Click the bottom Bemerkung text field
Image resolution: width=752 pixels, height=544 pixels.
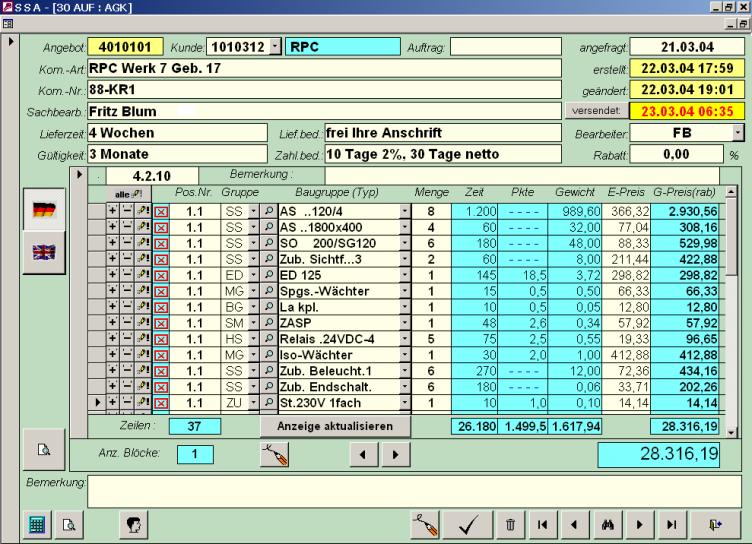coord(413,490)
